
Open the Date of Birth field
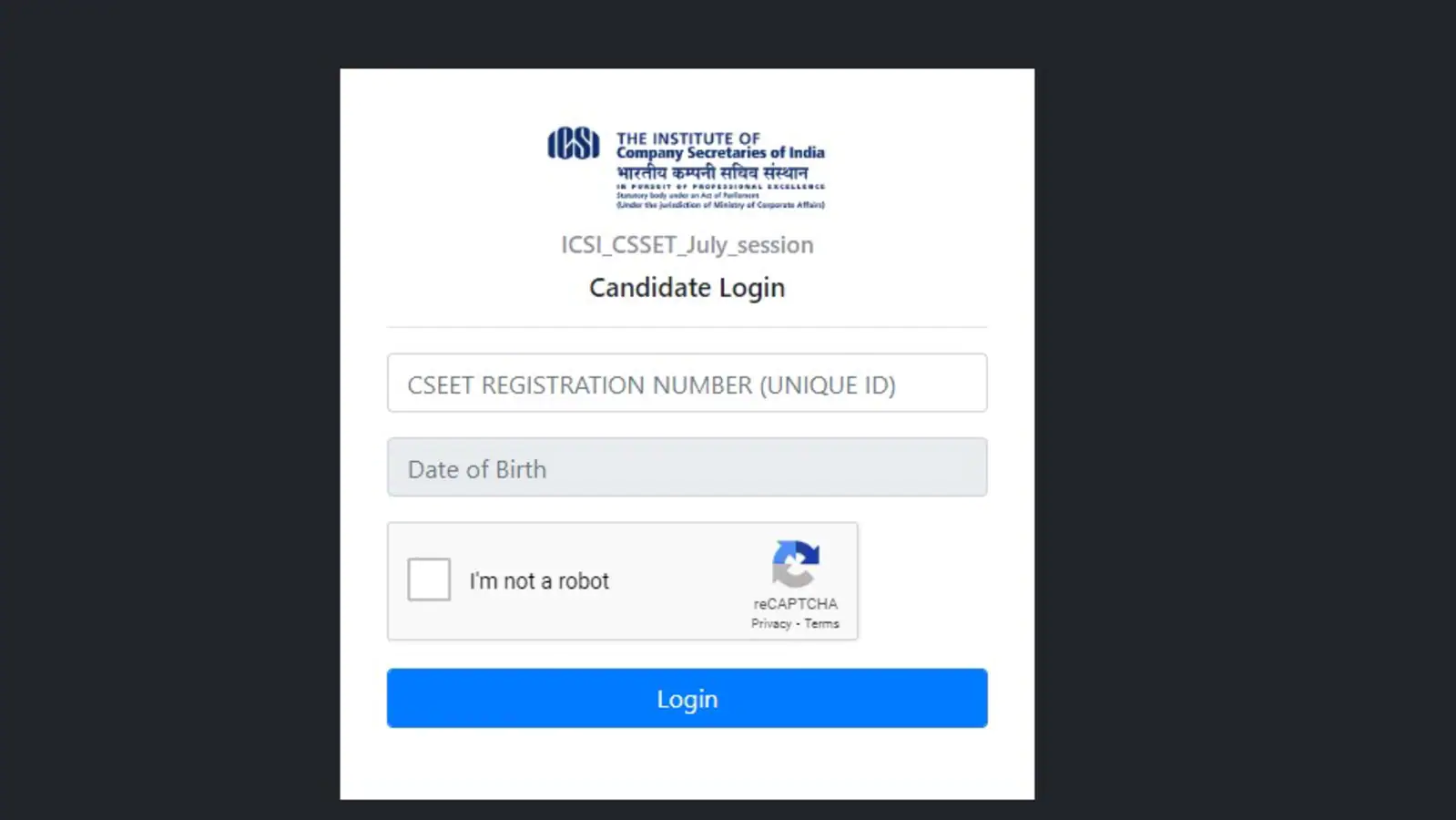point(687,467)
